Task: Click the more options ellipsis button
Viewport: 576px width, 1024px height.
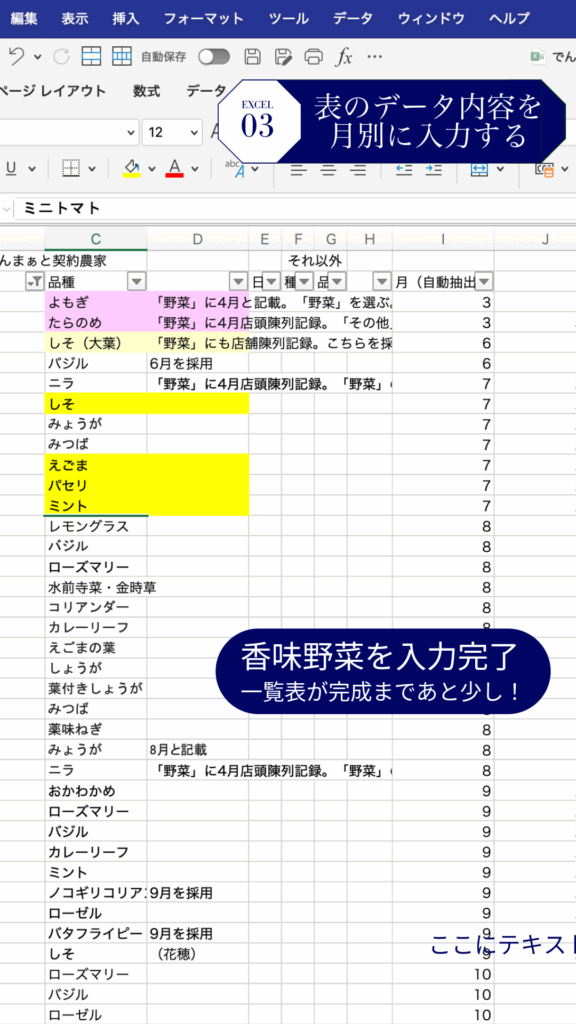Action: pyautogui.click(x=374, y=57)
